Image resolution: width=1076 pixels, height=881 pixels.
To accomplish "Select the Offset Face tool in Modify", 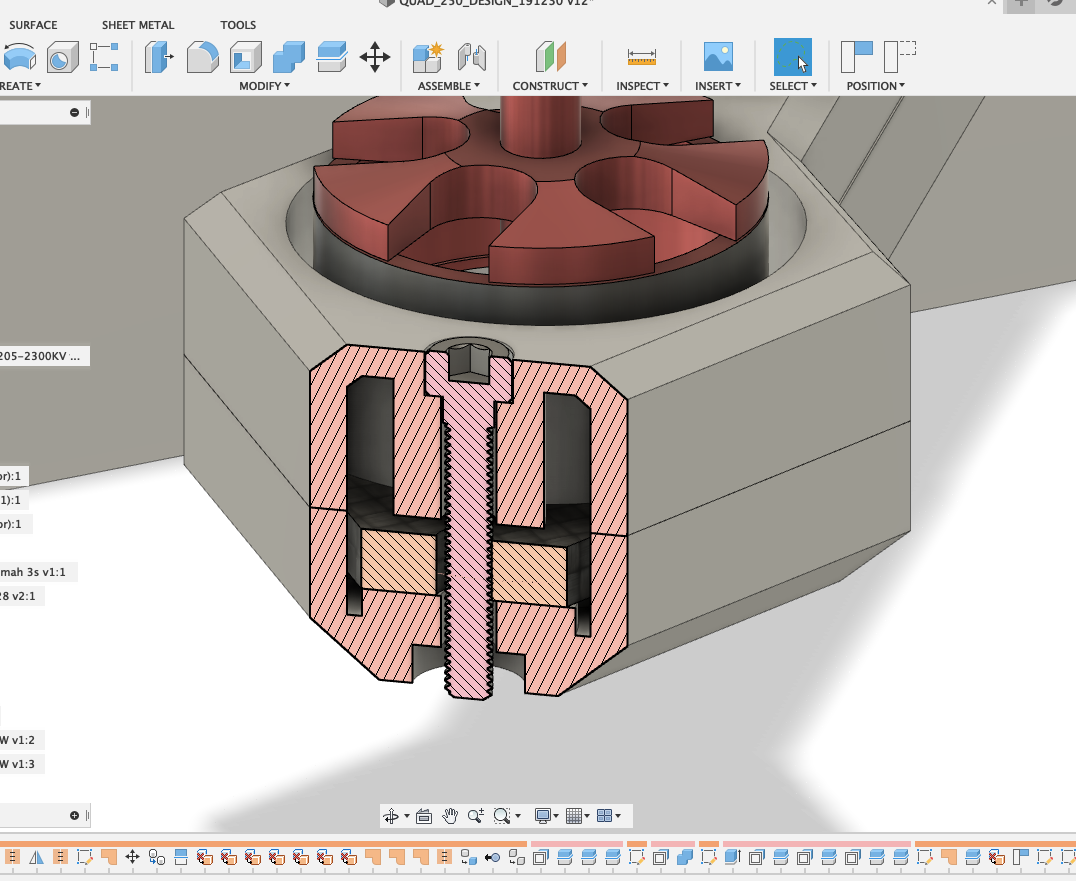I will [332, 57].
